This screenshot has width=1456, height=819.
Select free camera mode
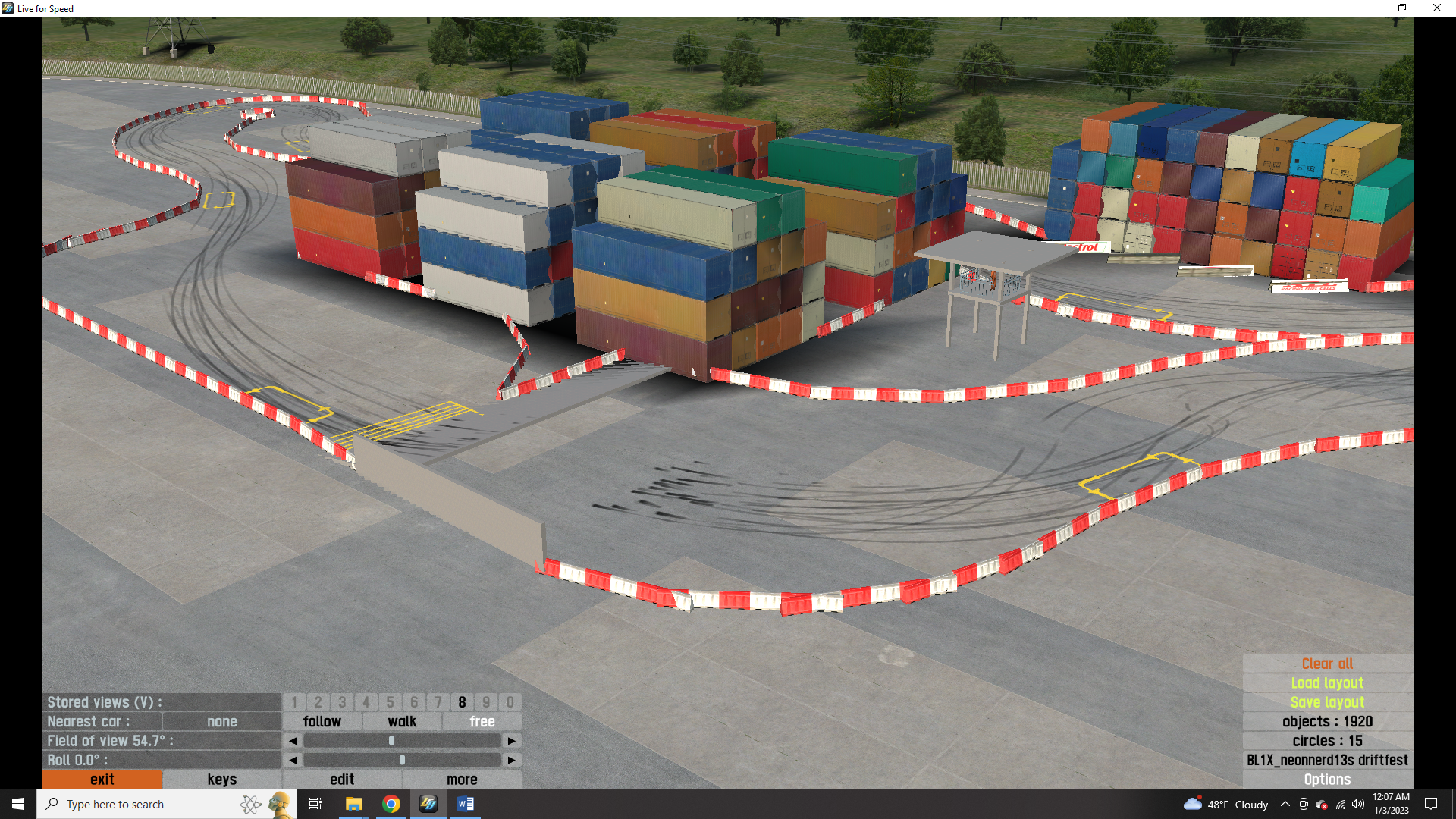pos(482,722)
